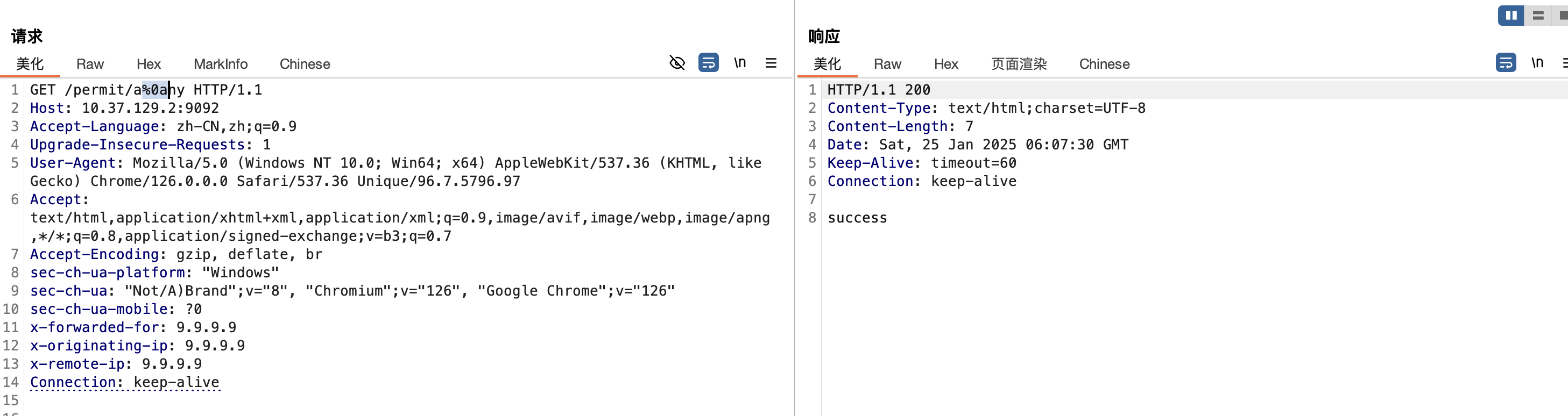This screenshot has height=416, width=1568.
Task: Select the Chinese tab in request panel
Action: [x=305, y=64]
